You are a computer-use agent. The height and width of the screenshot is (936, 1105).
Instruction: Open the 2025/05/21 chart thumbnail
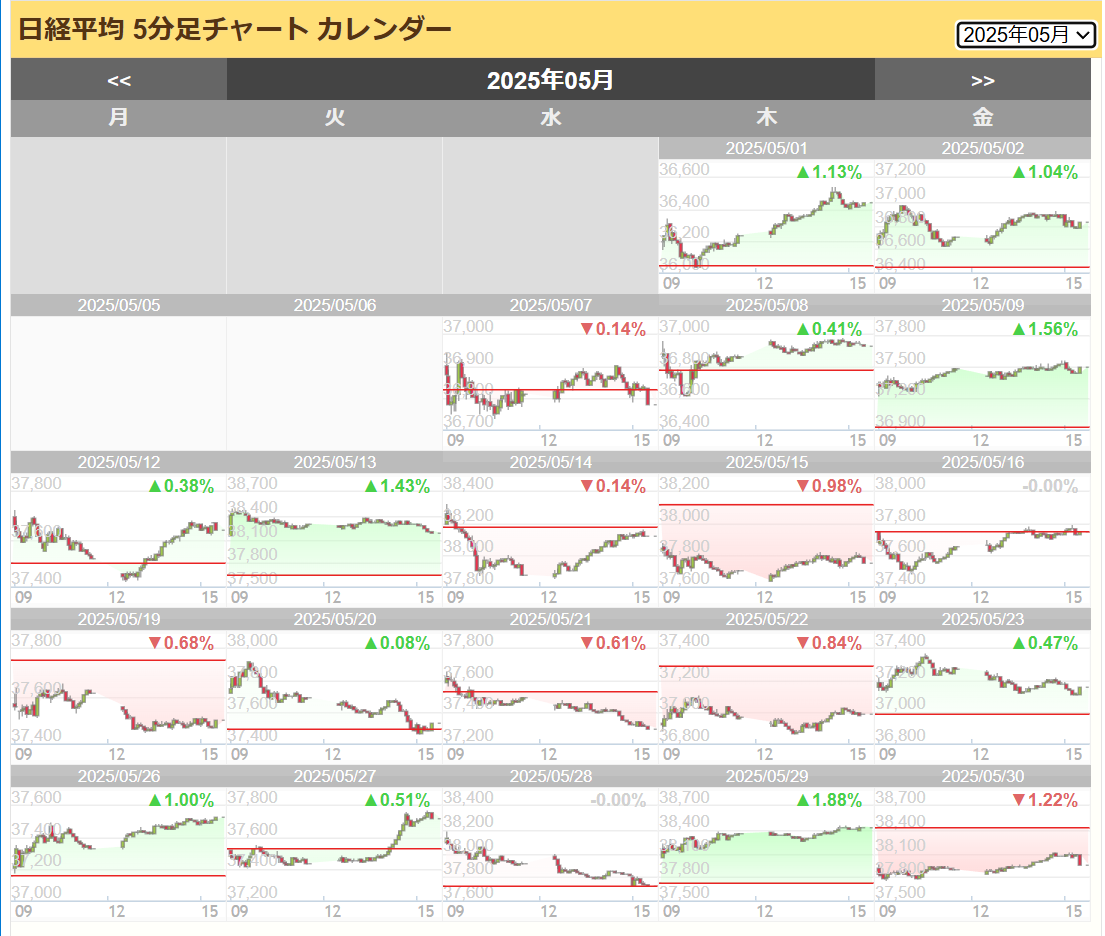(x=550, y=697)
